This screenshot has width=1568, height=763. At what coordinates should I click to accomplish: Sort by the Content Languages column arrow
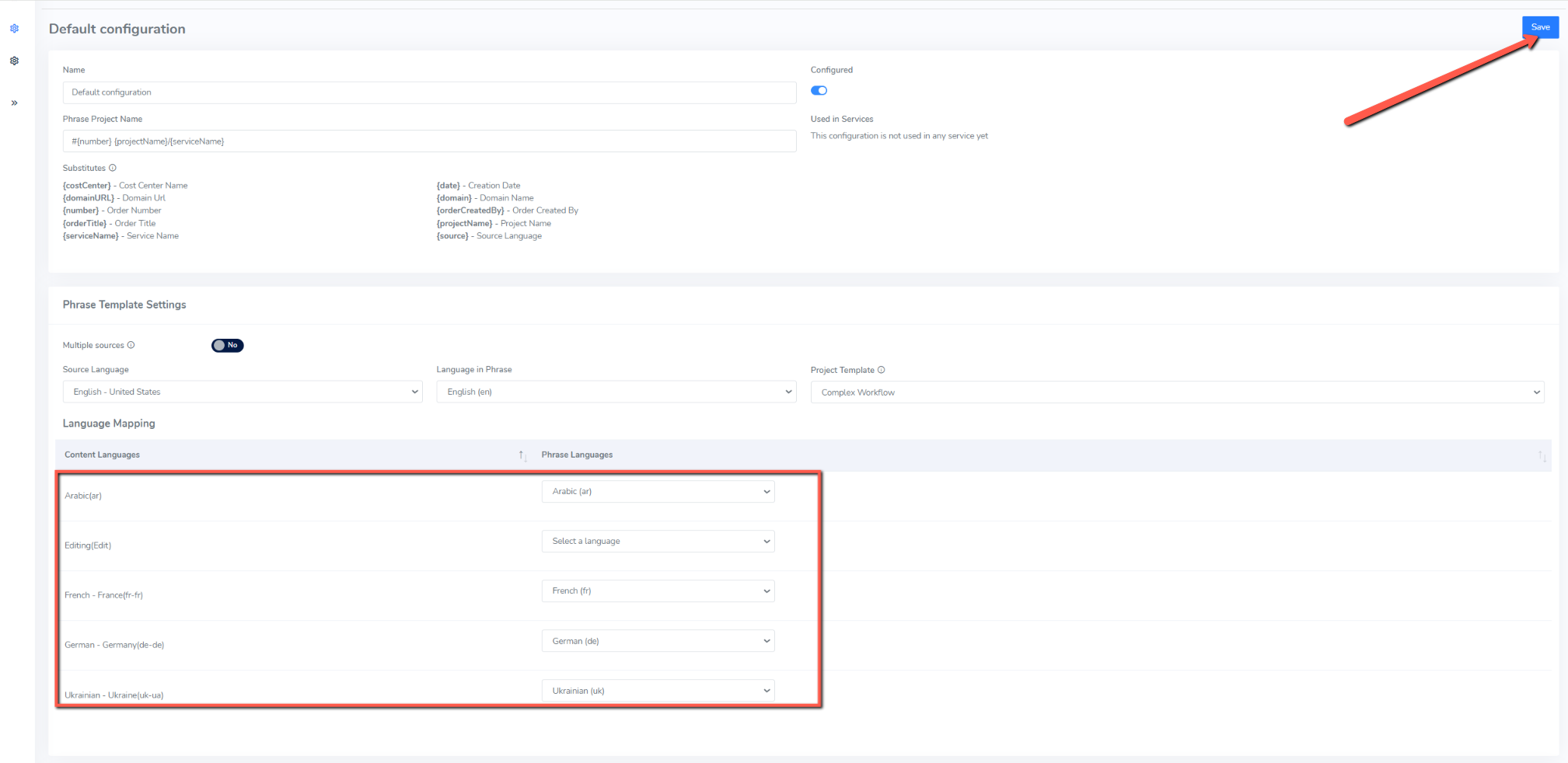click(x=522, y=455)
